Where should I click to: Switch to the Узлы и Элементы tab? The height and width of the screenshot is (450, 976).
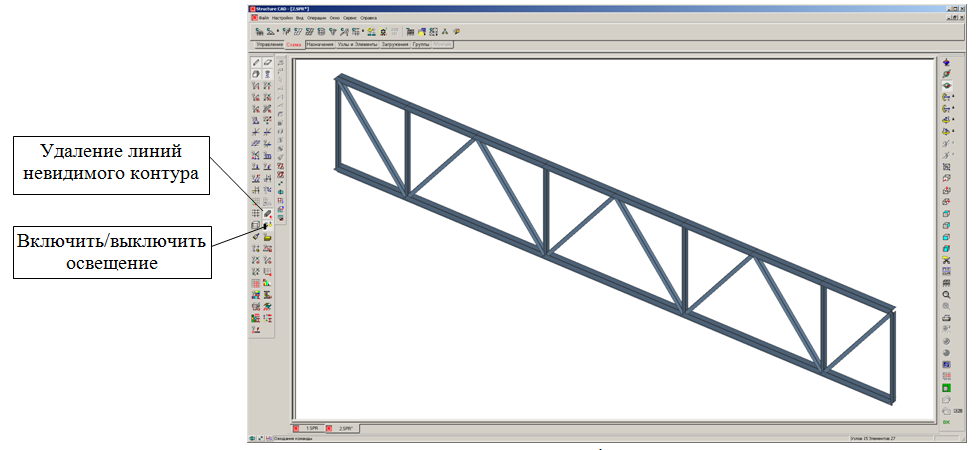click(357, 45)
